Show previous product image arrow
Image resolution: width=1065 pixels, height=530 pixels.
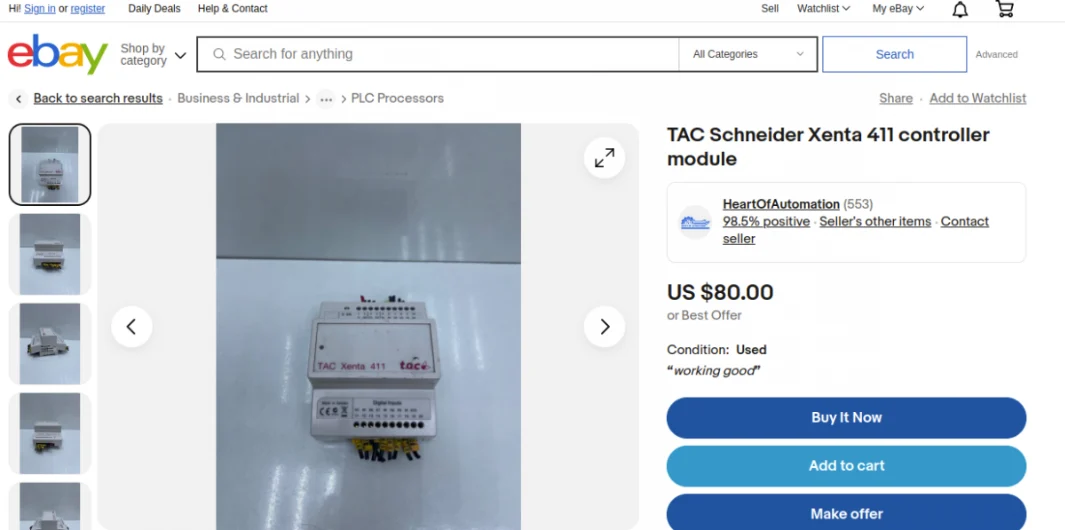tap(132, 327)
